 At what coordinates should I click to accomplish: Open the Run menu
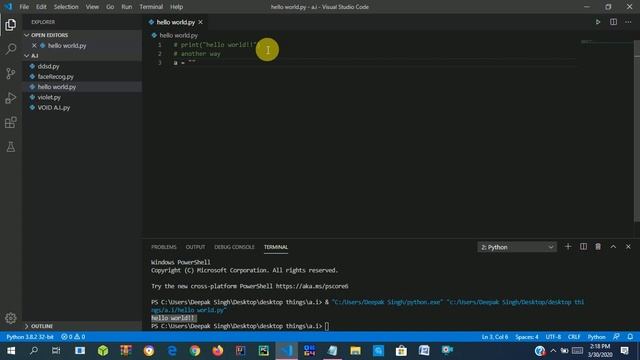click(x=127, y=7)
